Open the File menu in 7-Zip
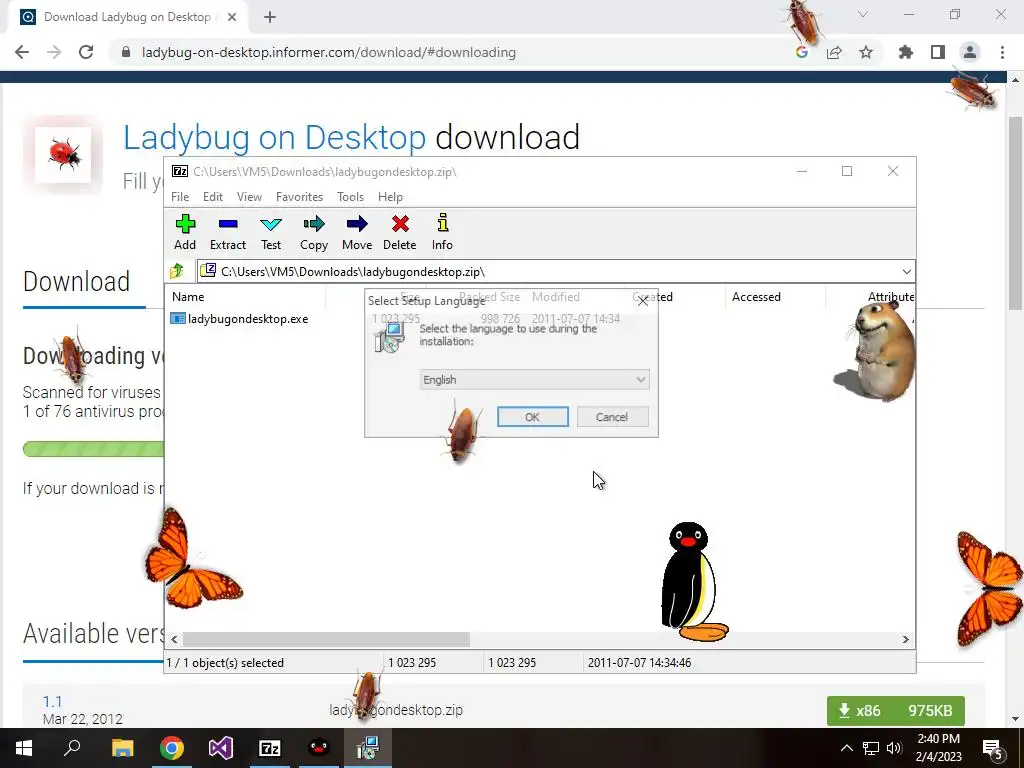The image size is (1024, 768). click(x=180, y=197)
